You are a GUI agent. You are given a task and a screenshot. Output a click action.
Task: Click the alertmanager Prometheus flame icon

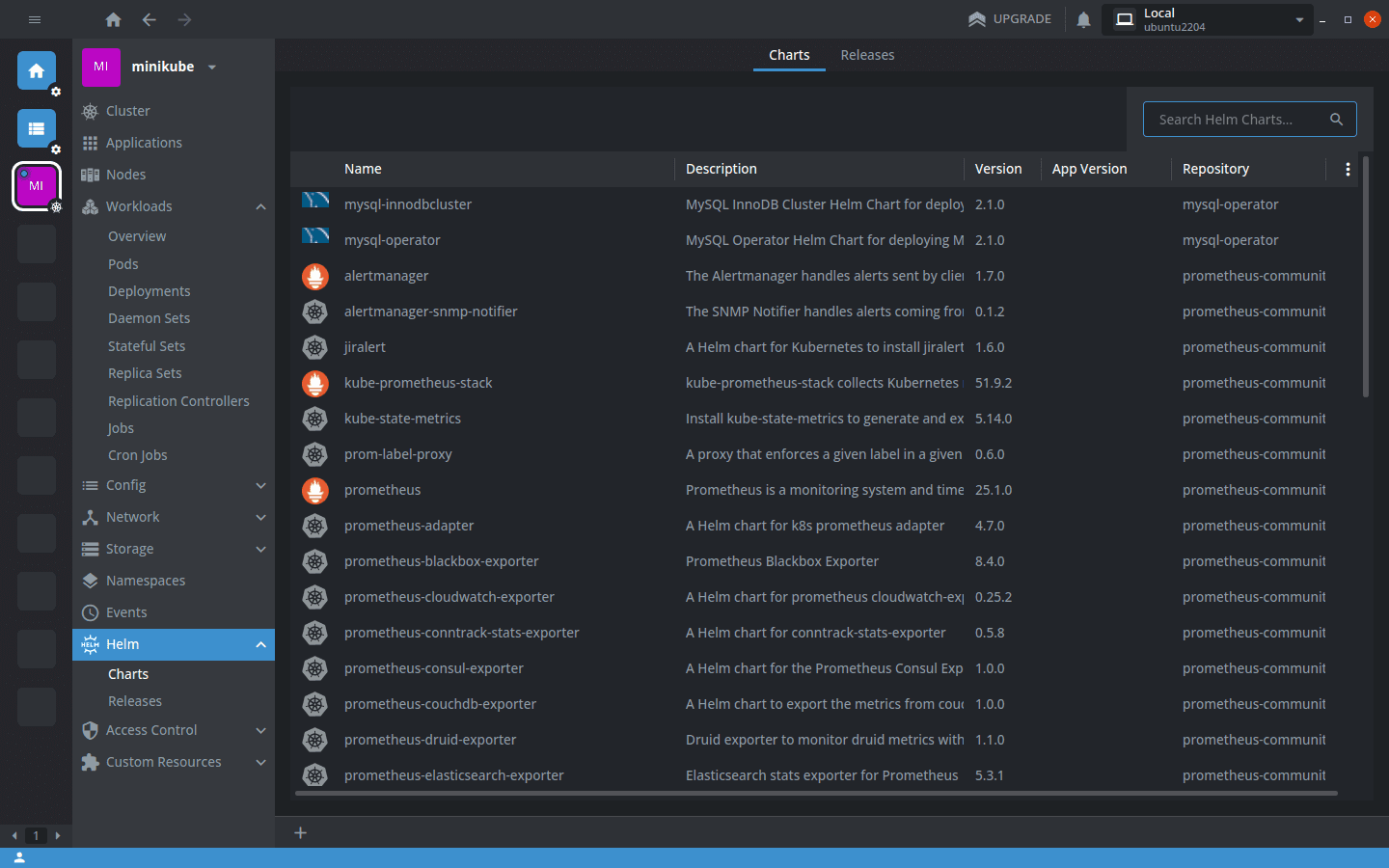click(315, 276)
